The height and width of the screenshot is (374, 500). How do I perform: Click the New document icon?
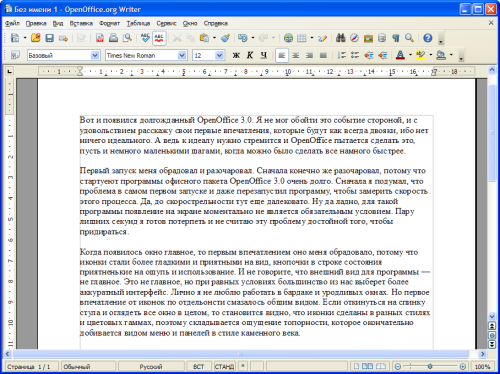pyautogui.click(x=15, y=38)
